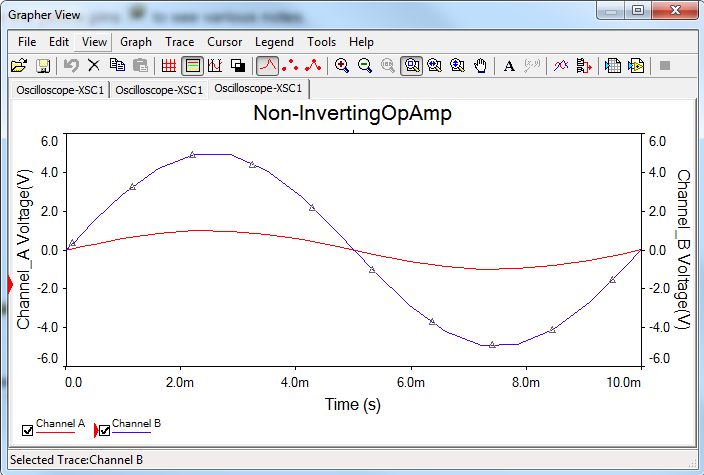Click the Add text annotation icon

pos(509,66)
